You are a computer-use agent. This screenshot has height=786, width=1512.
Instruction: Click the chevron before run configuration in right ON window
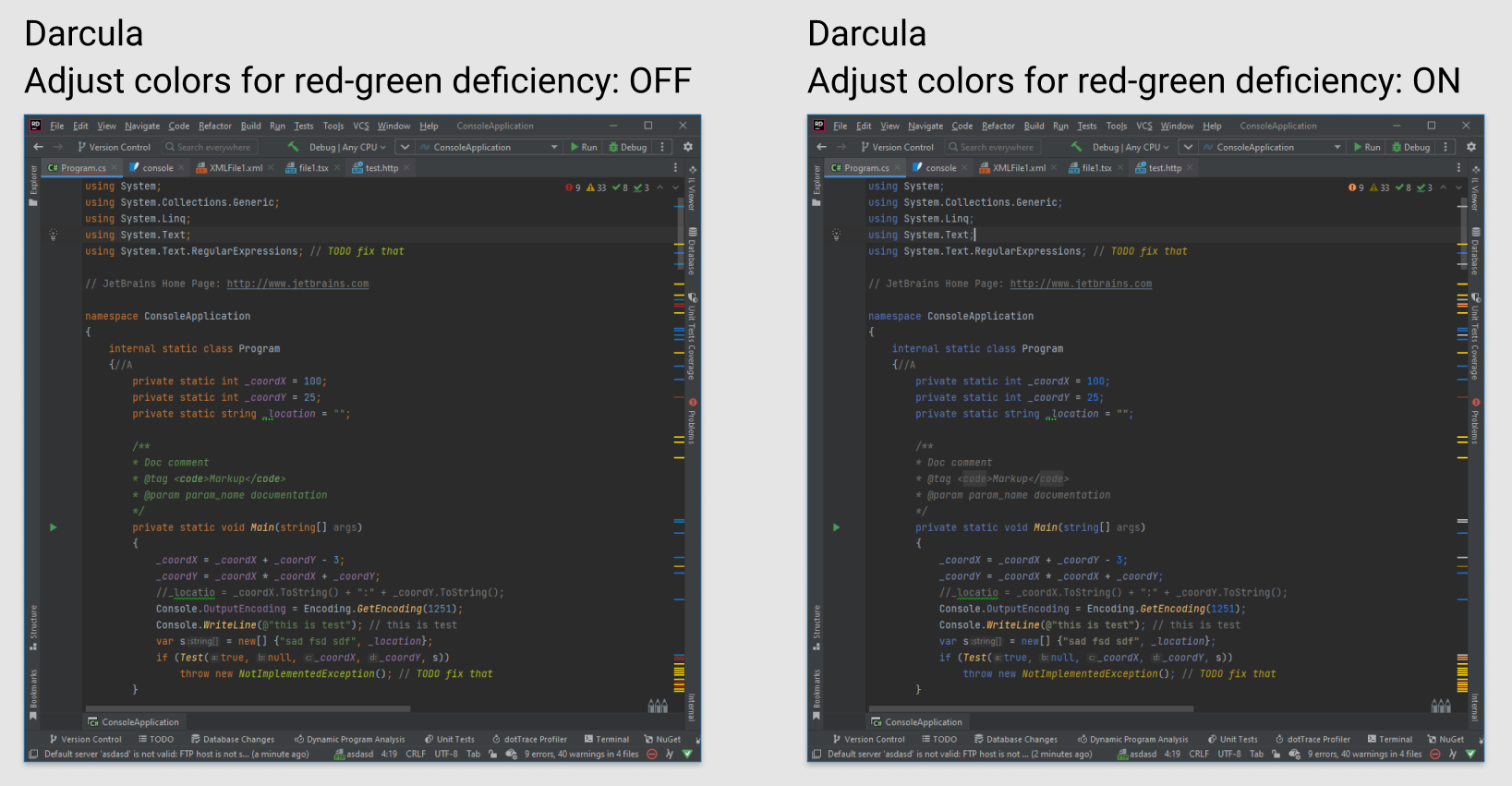pos(1188,147)
